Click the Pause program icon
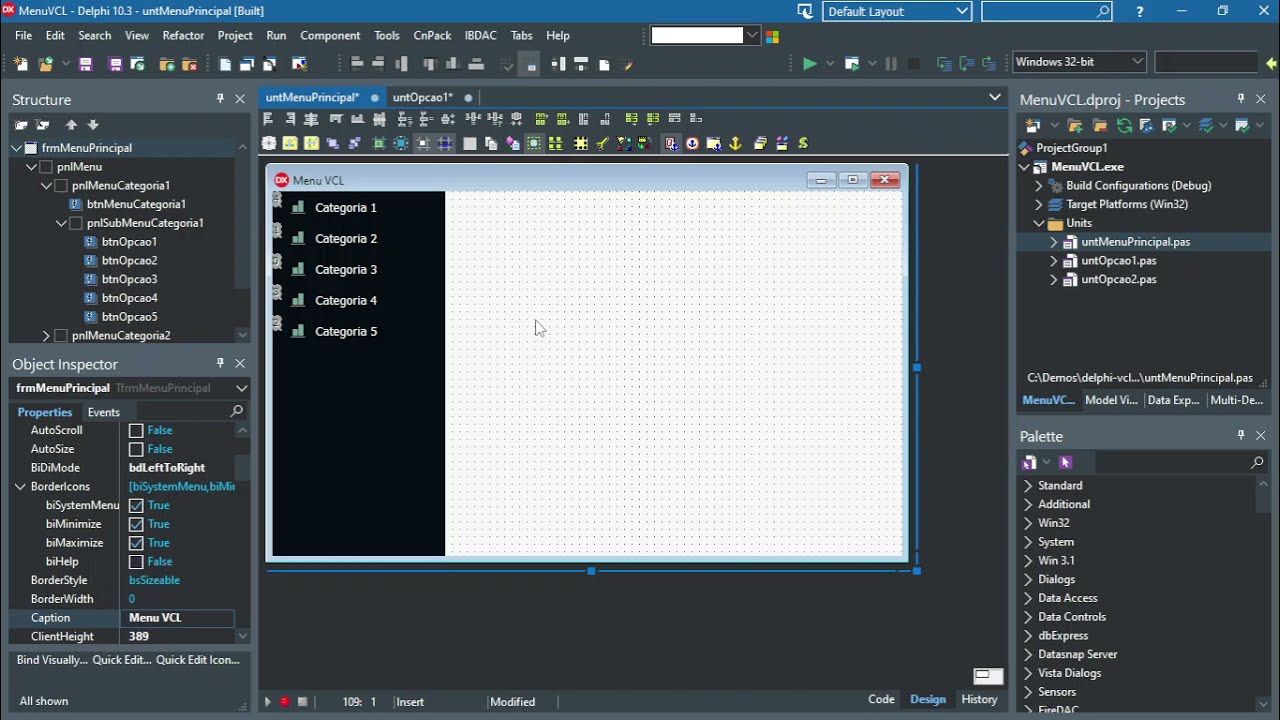 coord(891,63)
